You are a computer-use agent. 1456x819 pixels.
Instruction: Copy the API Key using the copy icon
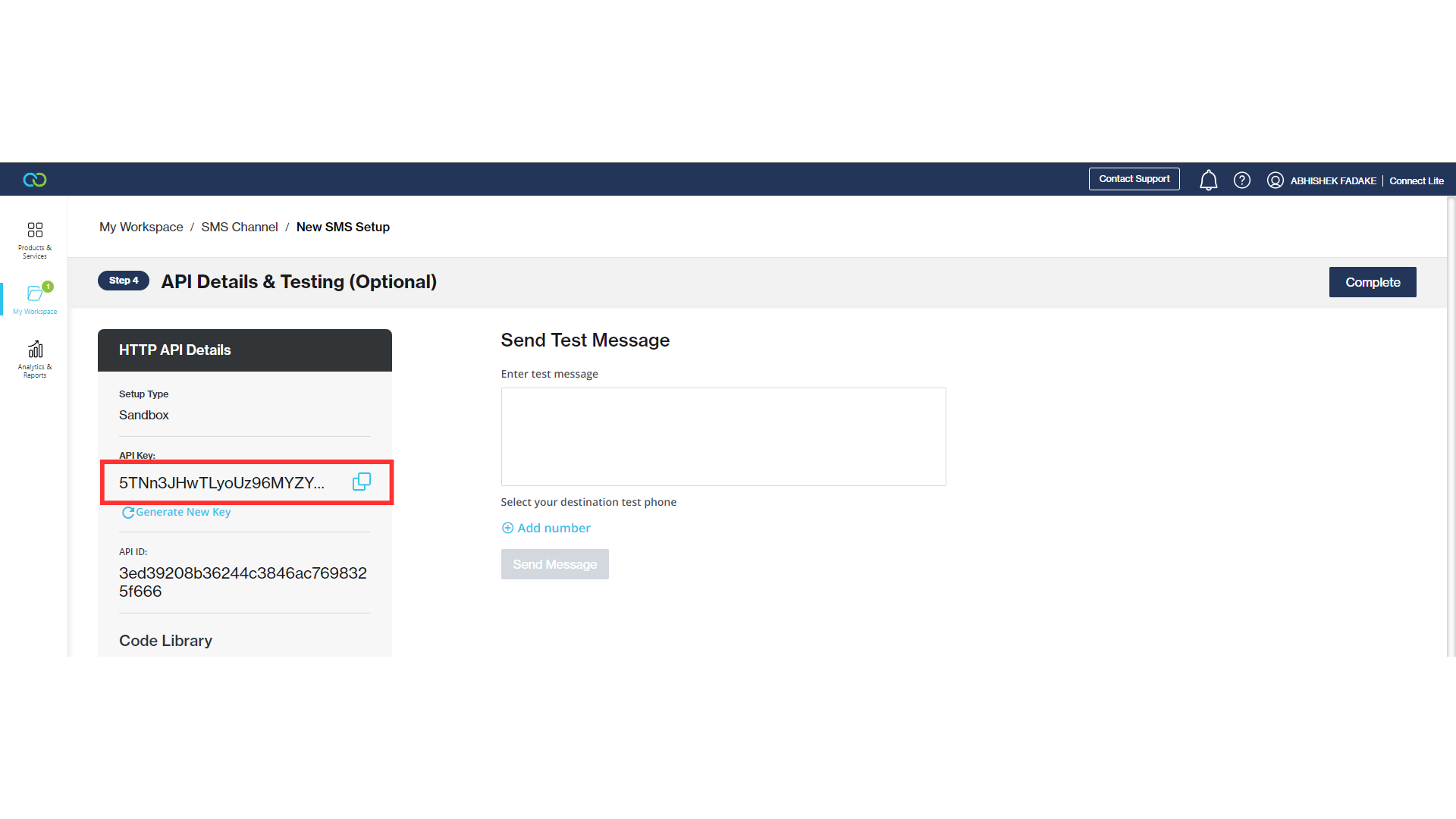(362, 482)
